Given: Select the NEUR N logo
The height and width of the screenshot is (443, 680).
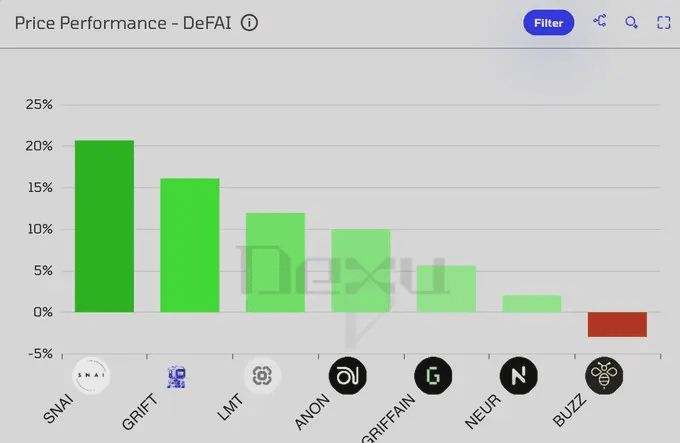Looking at the screenshot, I should (519, 375).
